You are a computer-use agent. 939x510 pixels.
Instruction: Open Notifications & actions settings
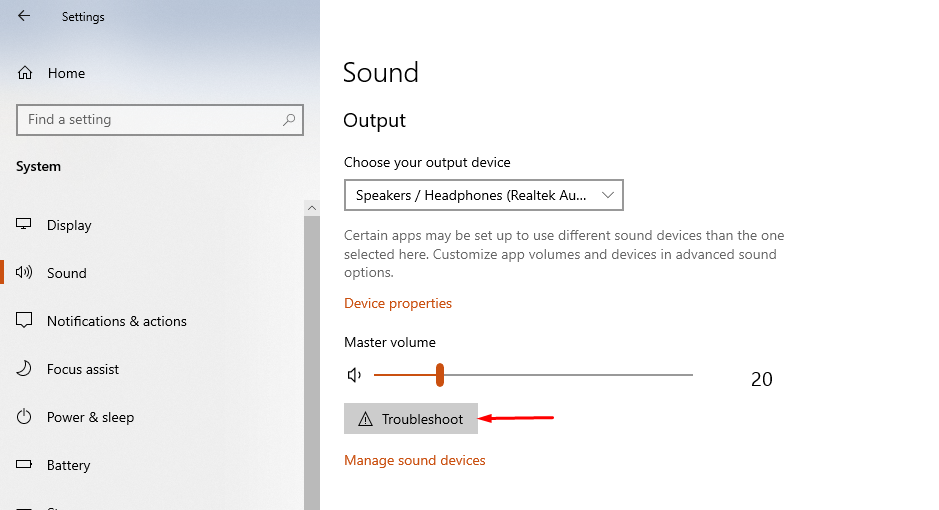pyautogui.click(x=117, y=321)
